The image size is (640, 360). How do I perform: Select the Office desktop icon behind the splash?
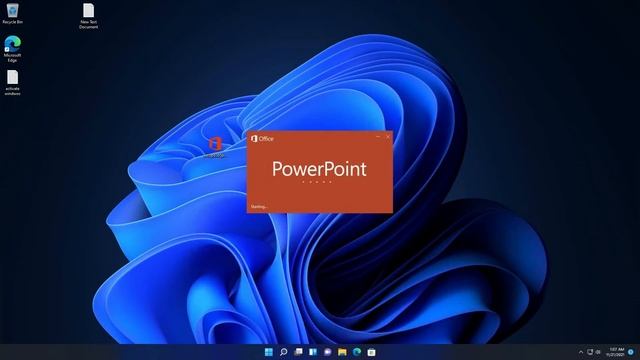(215, 147)
